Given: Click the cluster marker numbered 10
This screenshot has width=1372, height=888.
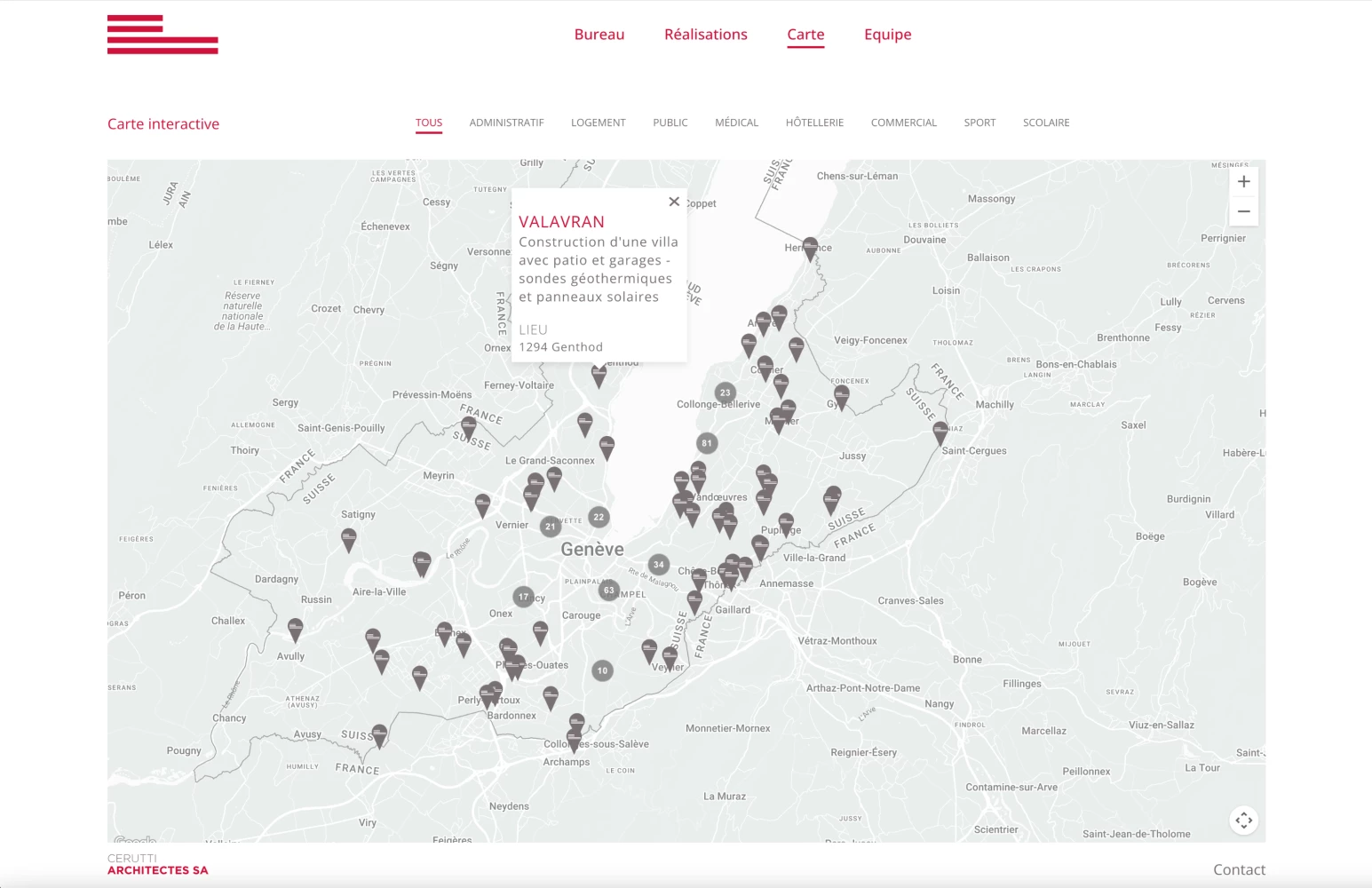Looking at the screenshot, I should (602, 670).
